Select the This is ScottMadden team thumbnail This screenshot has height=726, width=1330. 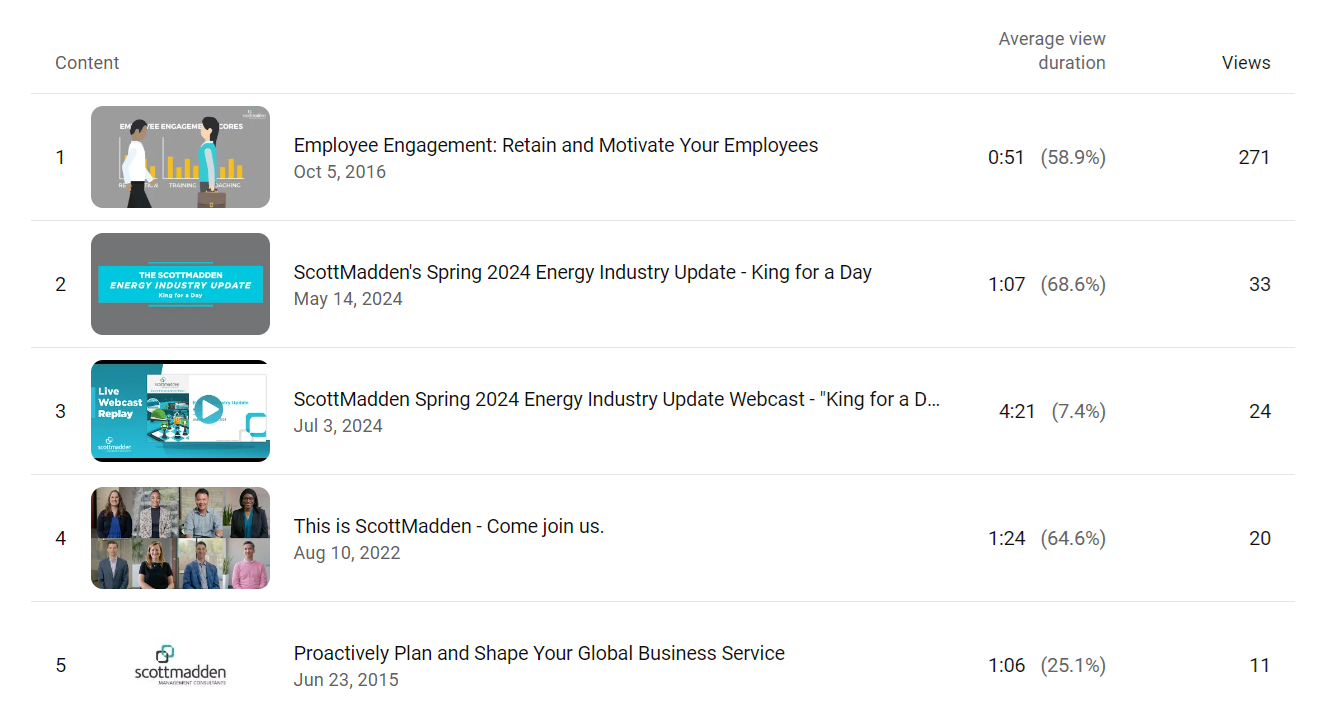tap(180, 538)
